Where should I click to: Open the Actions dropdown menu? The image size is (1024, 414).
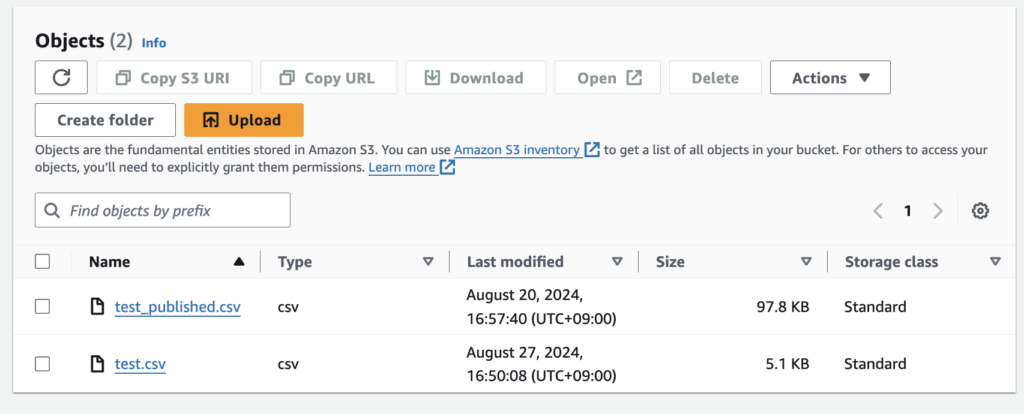(830, 78)
